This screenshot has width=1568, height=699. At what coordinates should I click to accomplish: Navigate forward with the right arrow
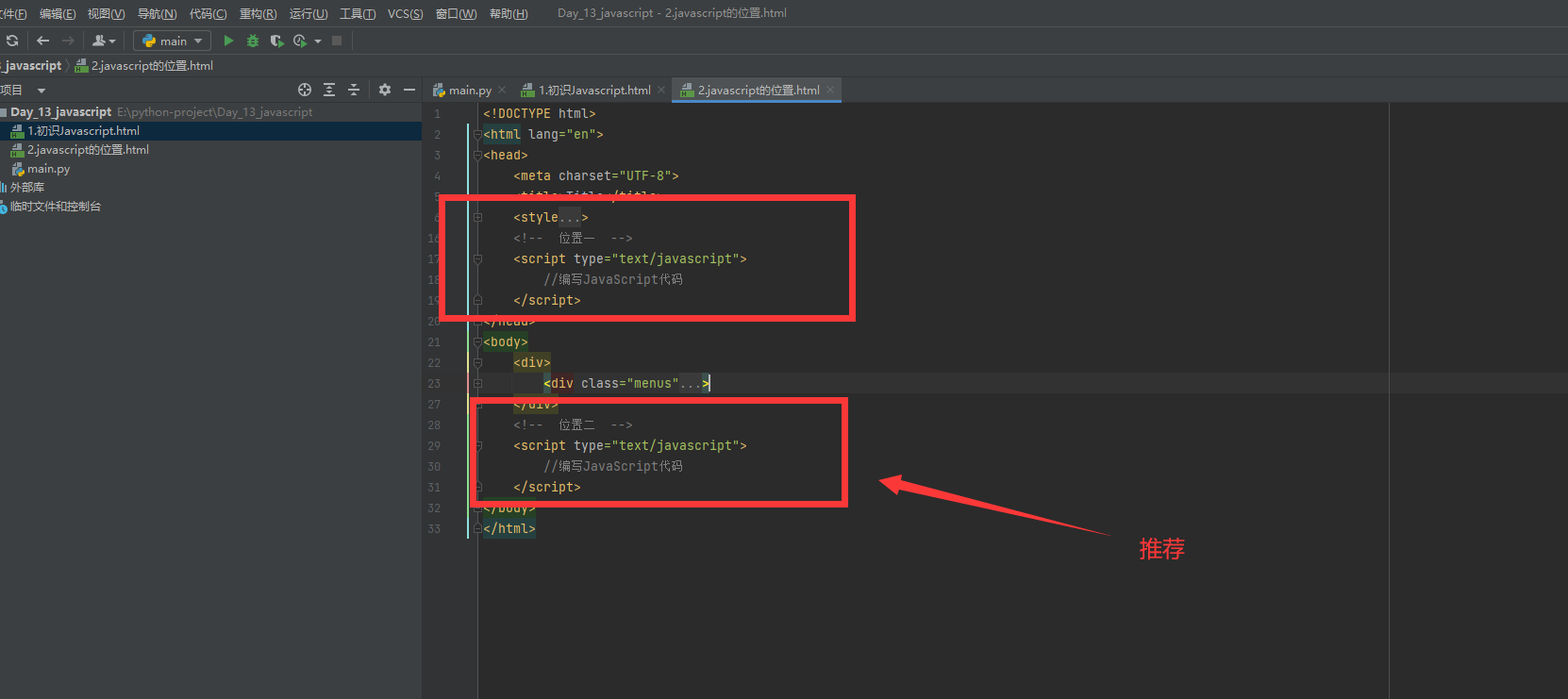tap(68, 41)
